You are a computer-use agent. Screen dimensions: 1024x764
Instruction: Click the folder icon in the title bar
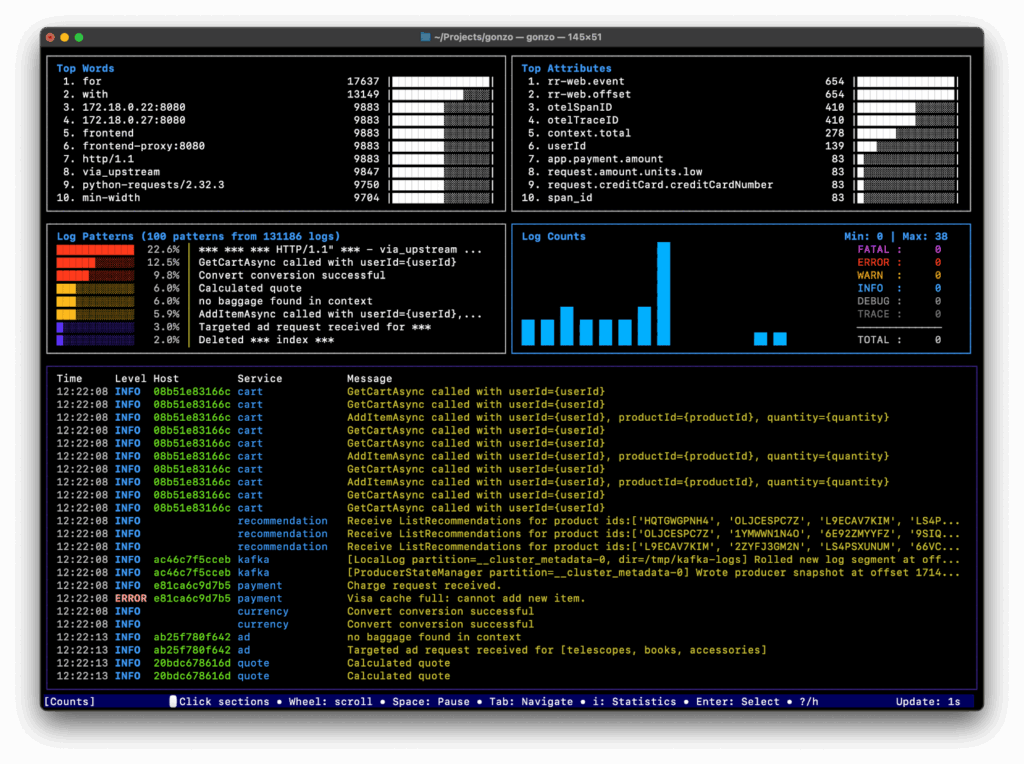click(x=425, y=37)
